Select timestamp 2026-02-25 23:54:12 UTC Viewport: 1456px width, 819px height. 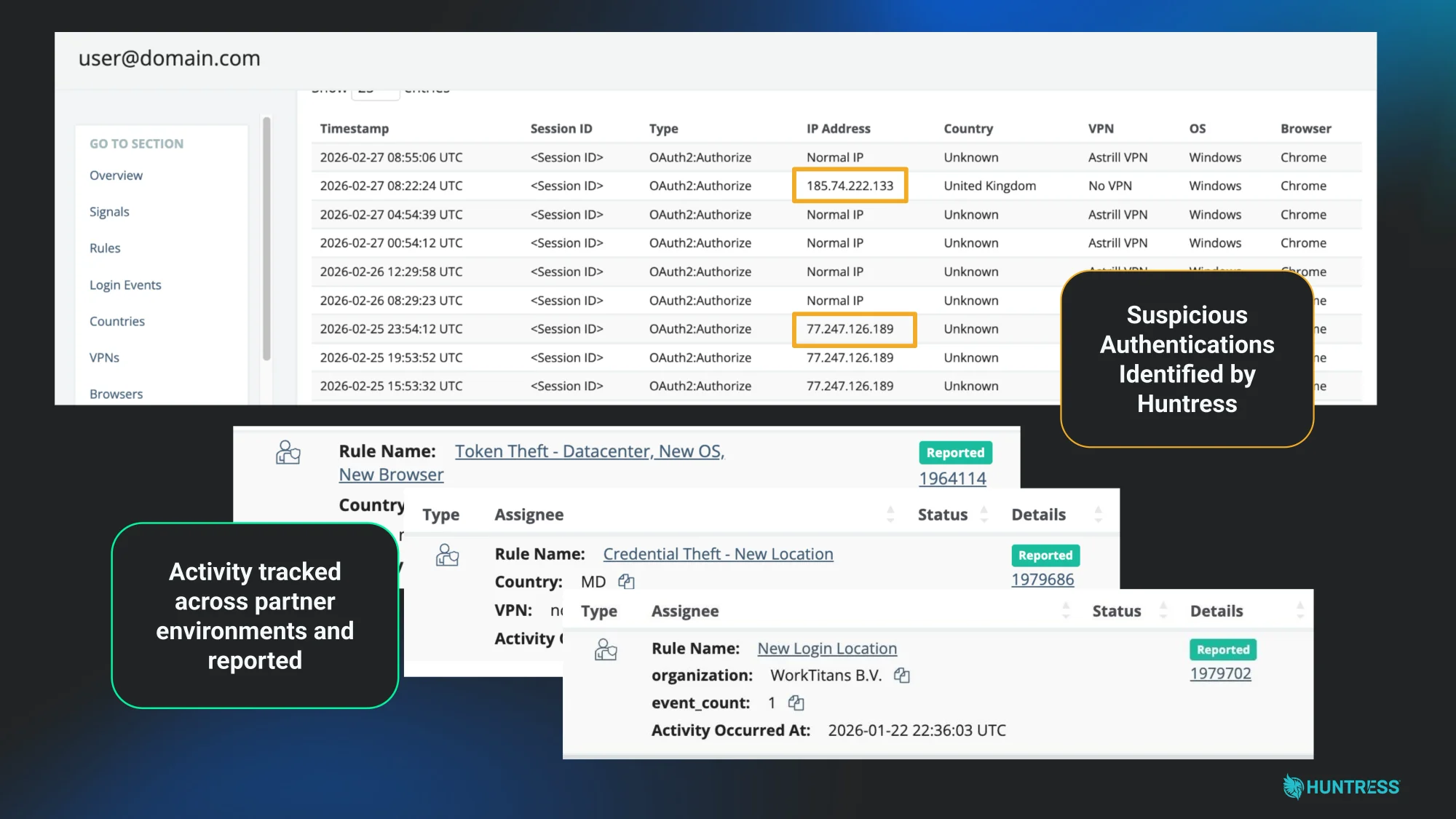tap(391, 329)
